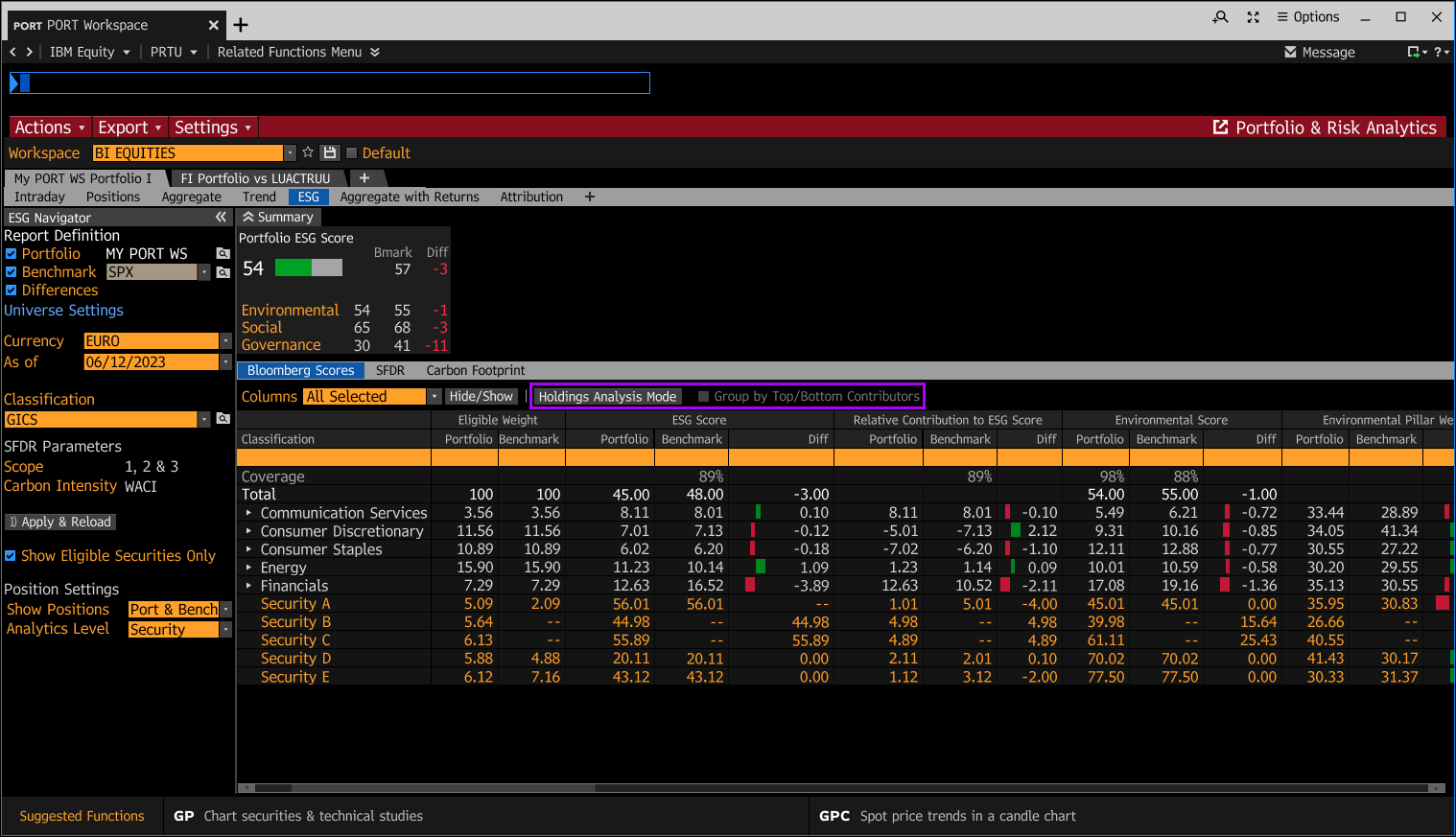Screen dimensions: 1456x837
Task: Uncheck the Benchmark checkbox
Action: coord(11,272)
